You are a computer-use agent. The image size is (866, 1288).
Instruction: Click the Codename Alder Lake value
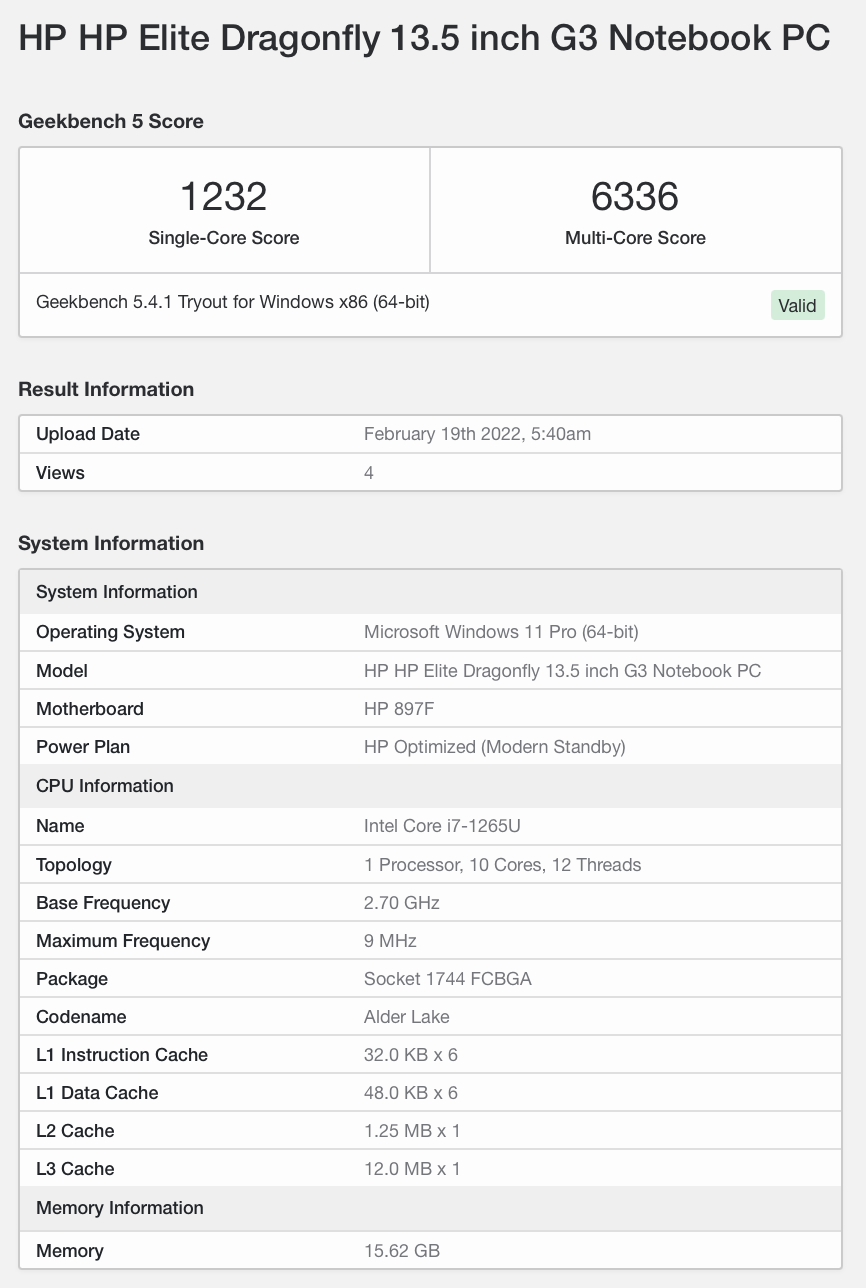(x=406, y=1017)
